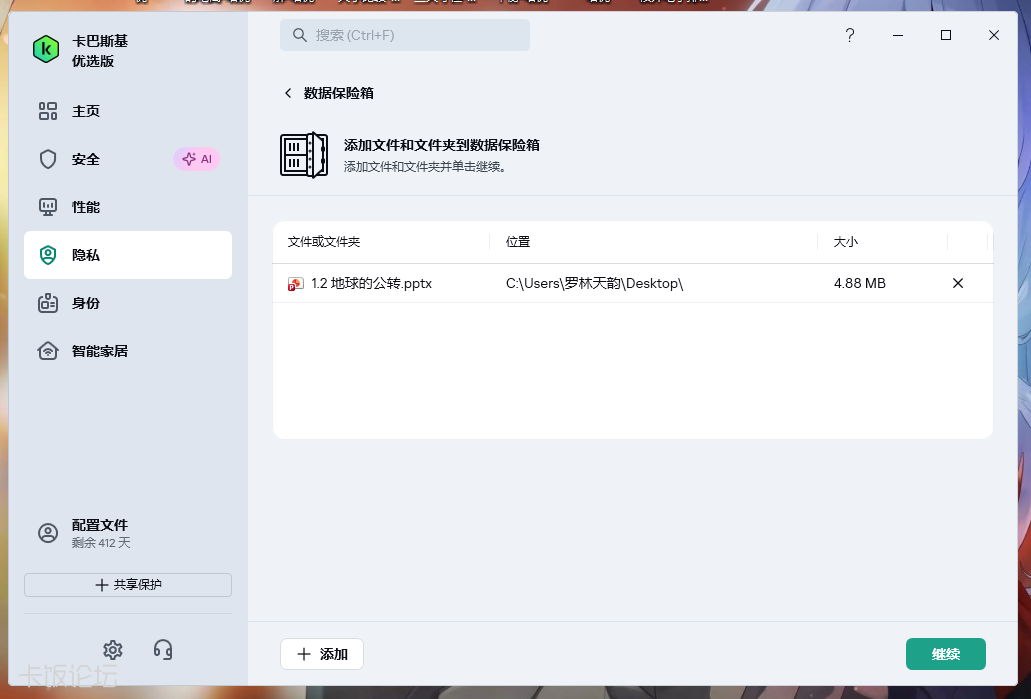Open help with the question mark icon

tap(850, 35)
